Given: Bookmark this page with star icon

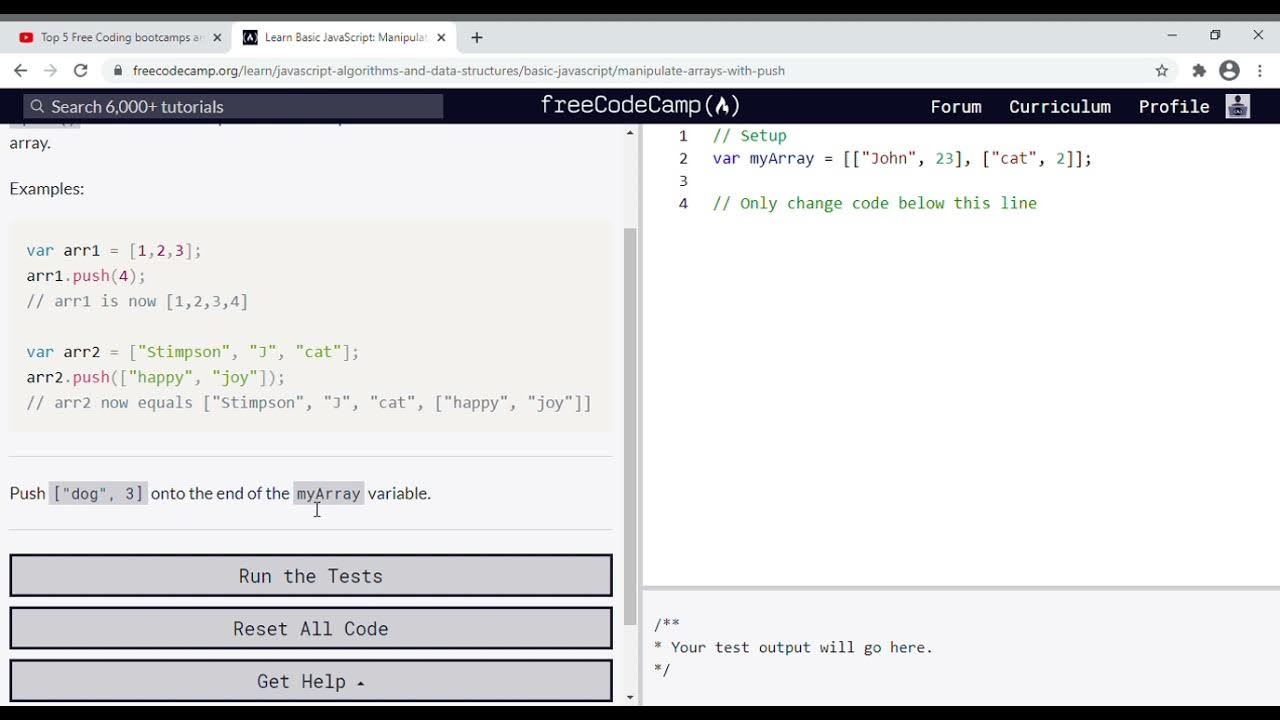Looking at the screenshot, I should (x=1162, y=70).
